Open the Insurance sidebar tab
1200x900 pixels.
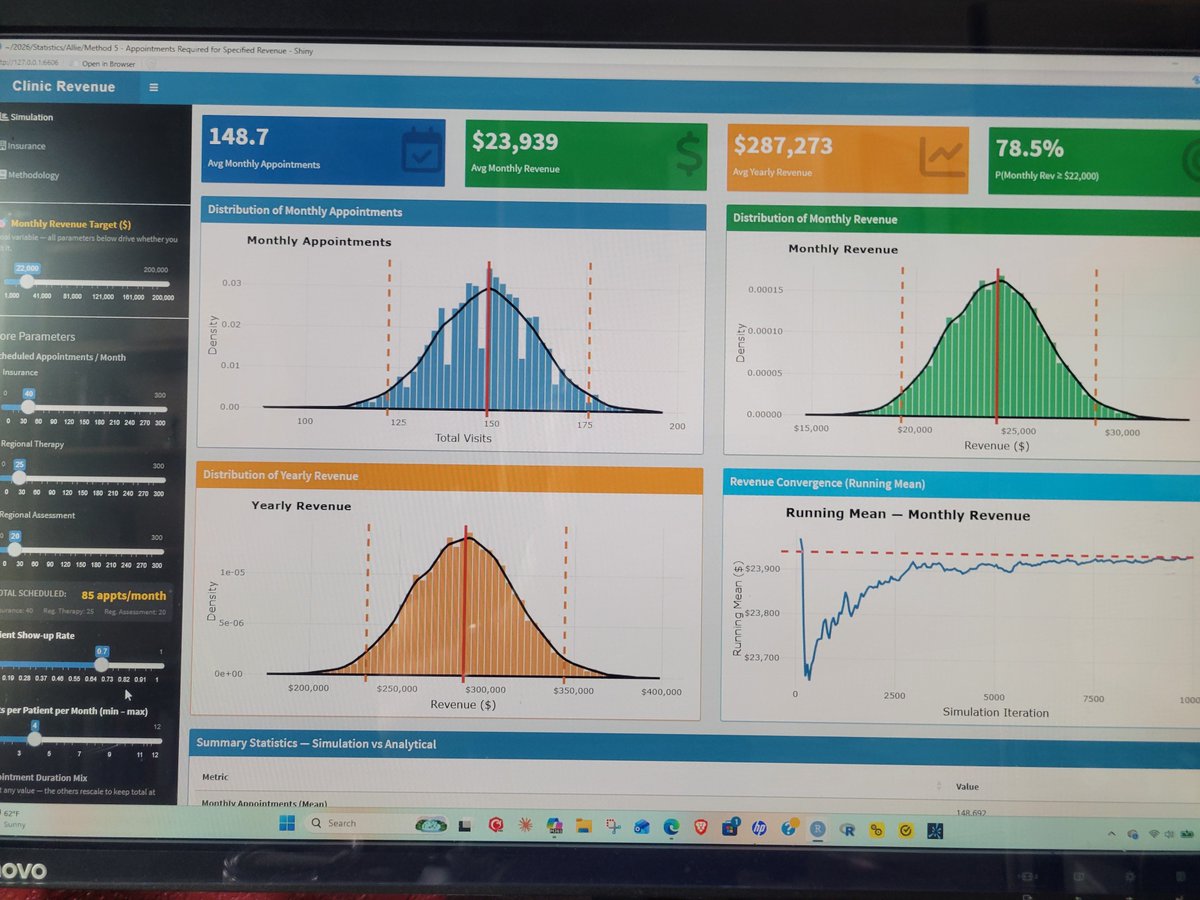pyautogui.click(x=24, y=146)
